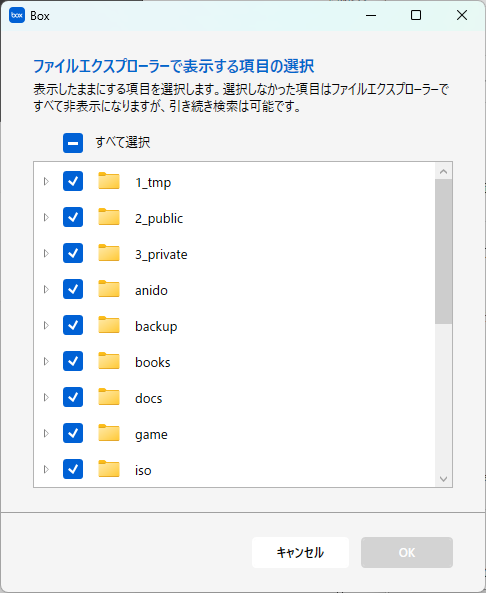Select the game folder name

click(x=151, y=435)
